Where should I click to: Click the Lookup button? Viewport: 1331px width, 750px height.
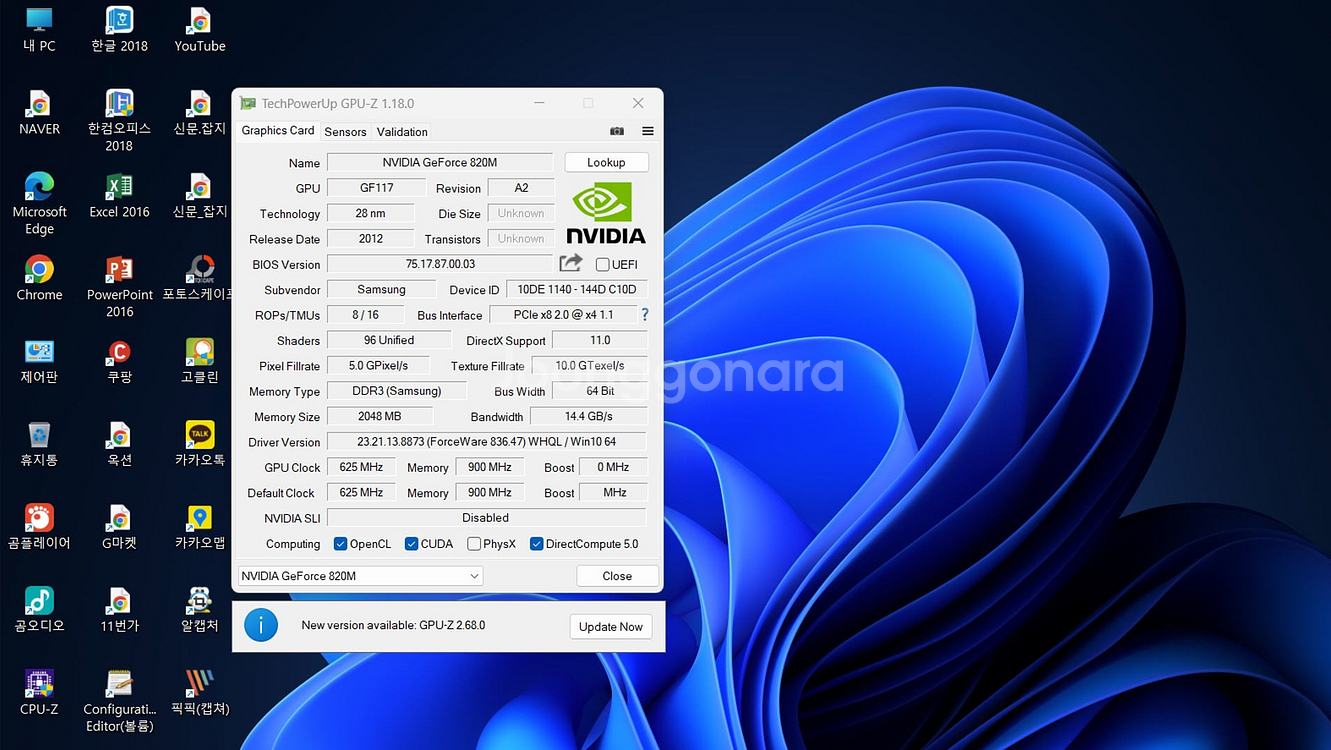tap(606, 162)
